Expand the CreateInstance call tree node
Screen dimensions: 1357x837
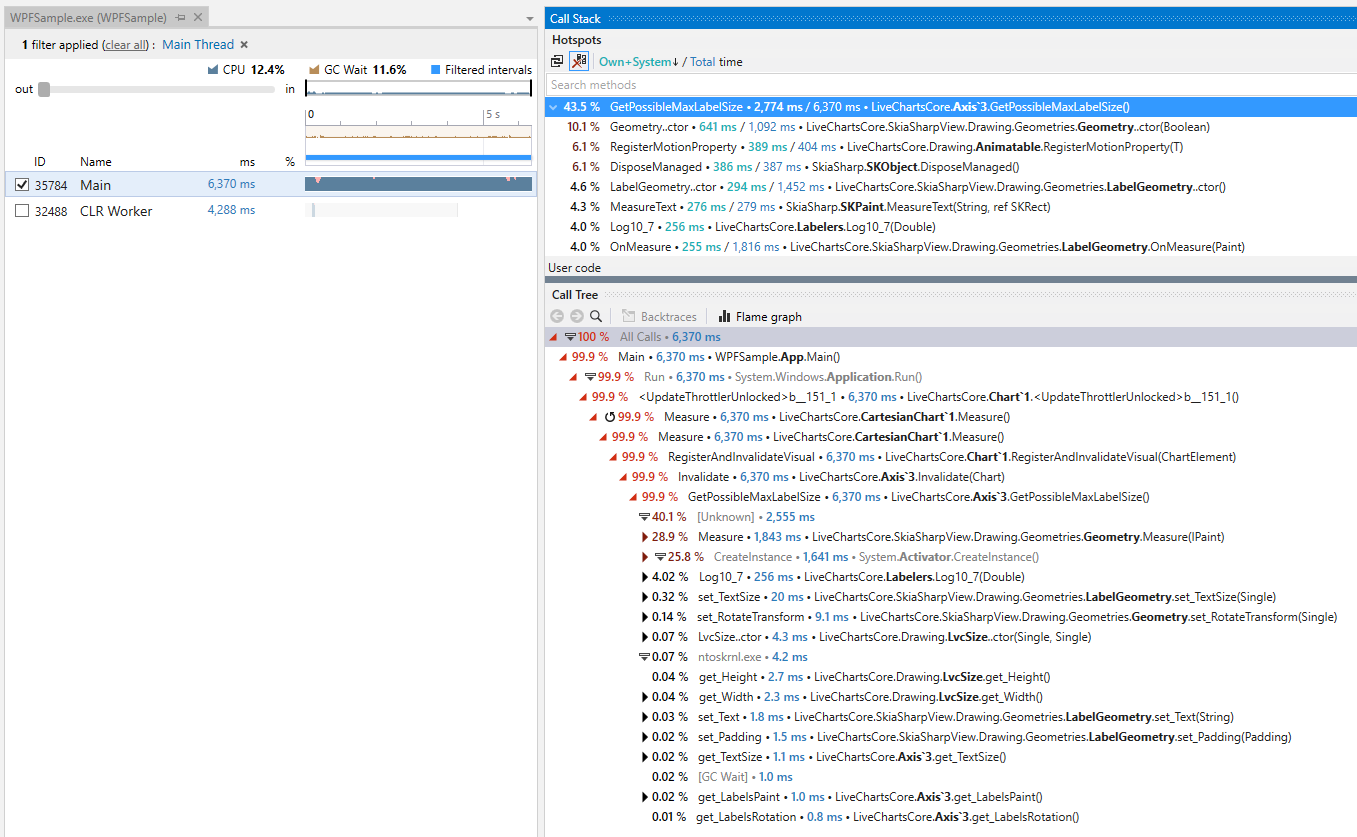[x=644, y=557]
